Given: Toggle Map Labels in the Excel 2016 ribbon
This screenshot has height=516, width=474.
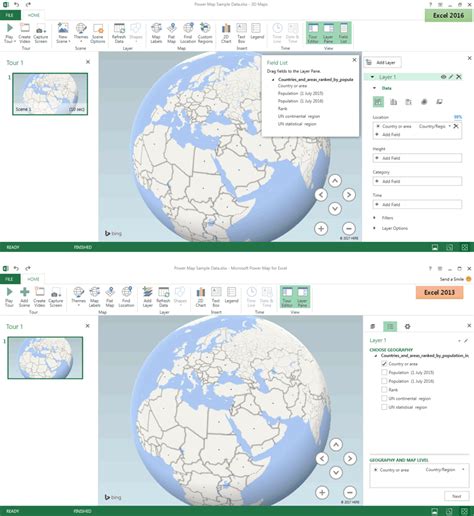Looking at the screenshot, I should coord(156,33).
